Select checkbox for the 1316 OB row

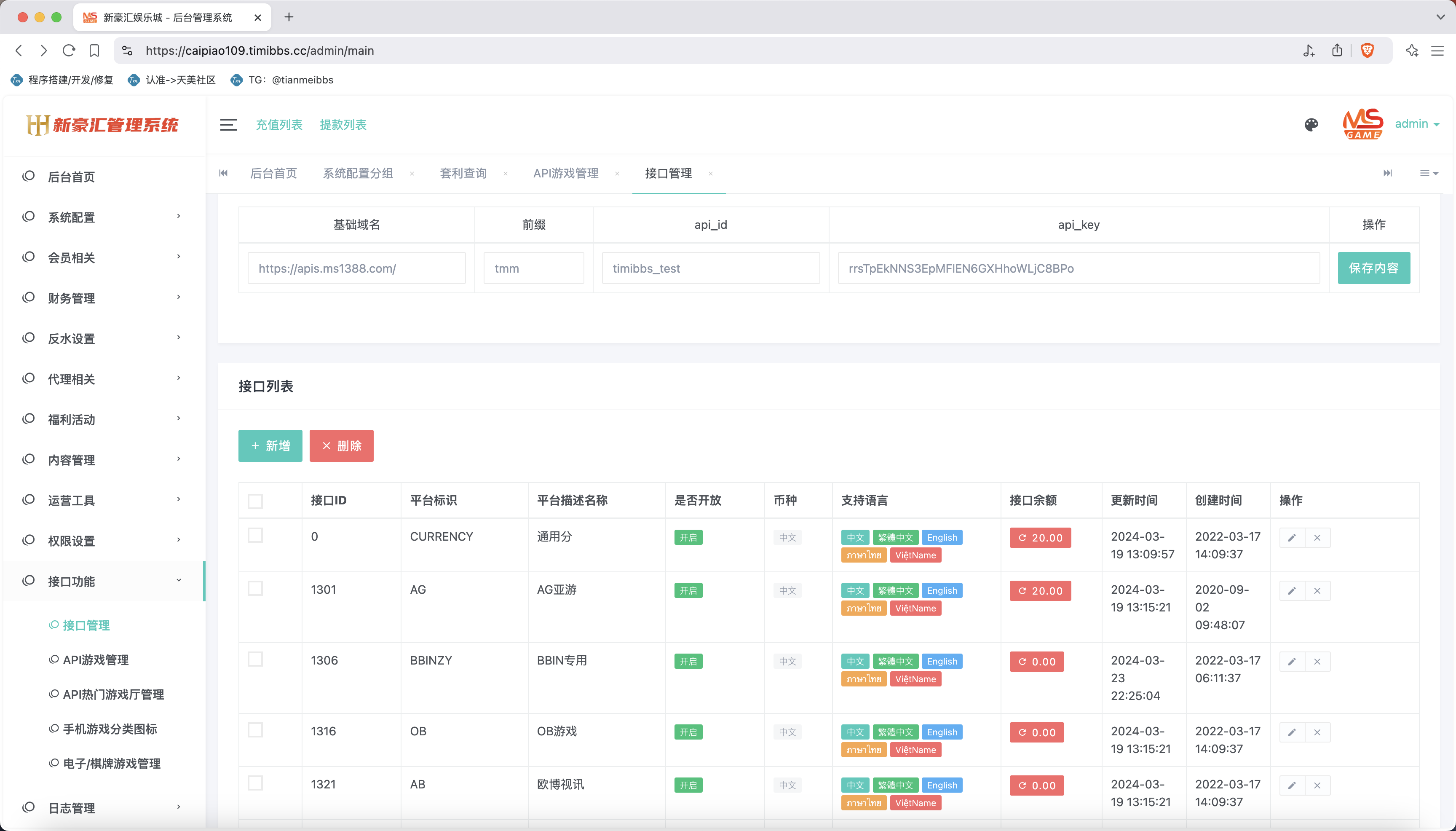(255, 730)
